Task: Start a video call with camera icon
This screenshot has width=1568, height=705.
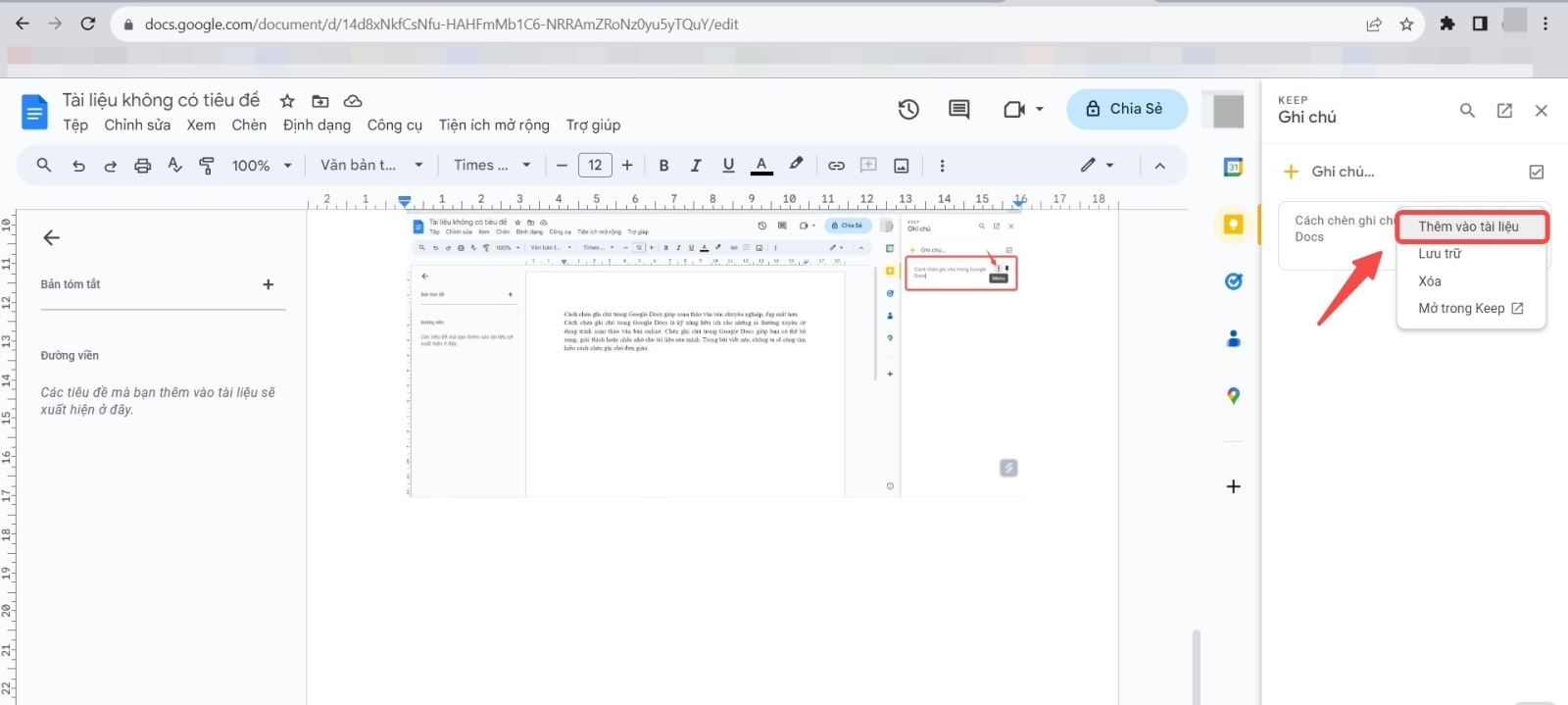Action: [x=1014, y=110]
